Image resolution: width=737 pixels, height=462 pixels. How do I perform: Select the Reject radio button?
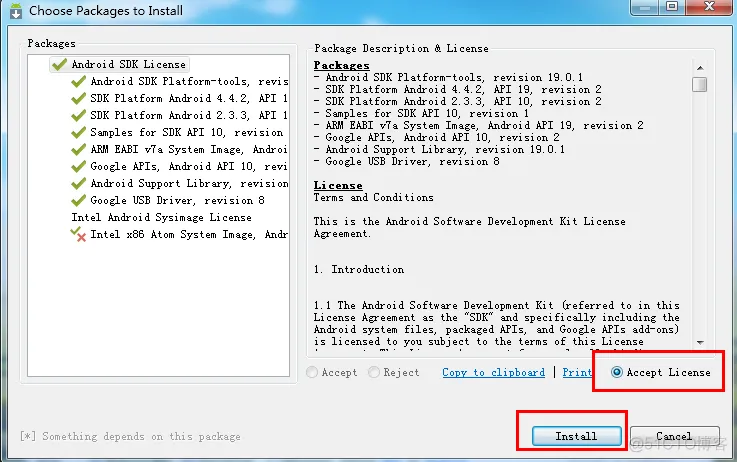pyautogui.click(x=374, y=372)
